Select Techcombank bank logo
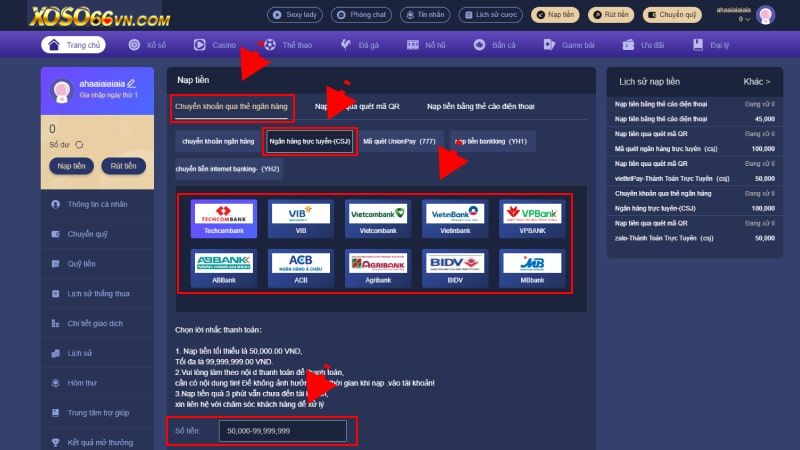This screenshot has width=800, height=450. point(223,219)
